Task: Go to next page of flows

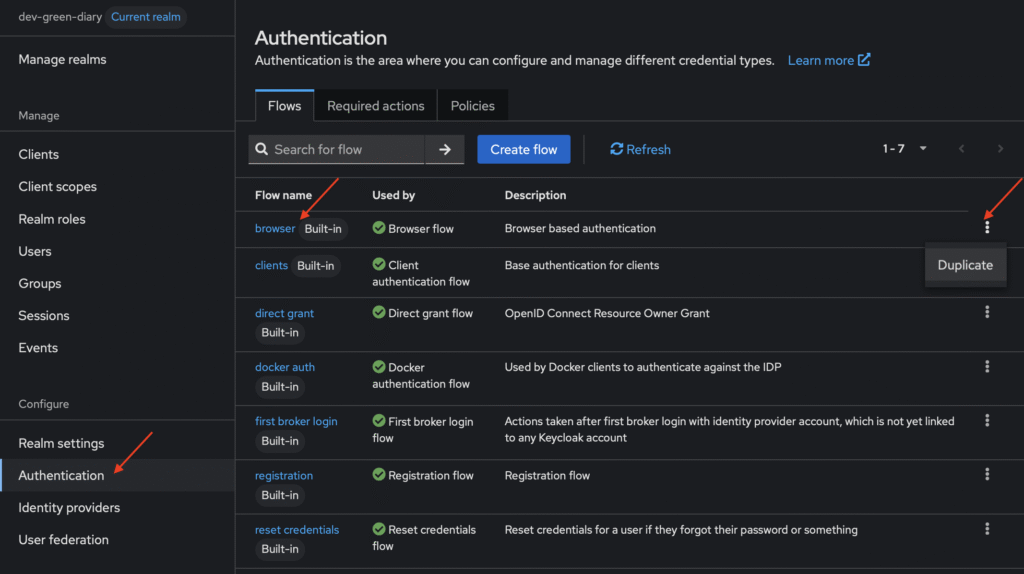Action: point(1000,149)
